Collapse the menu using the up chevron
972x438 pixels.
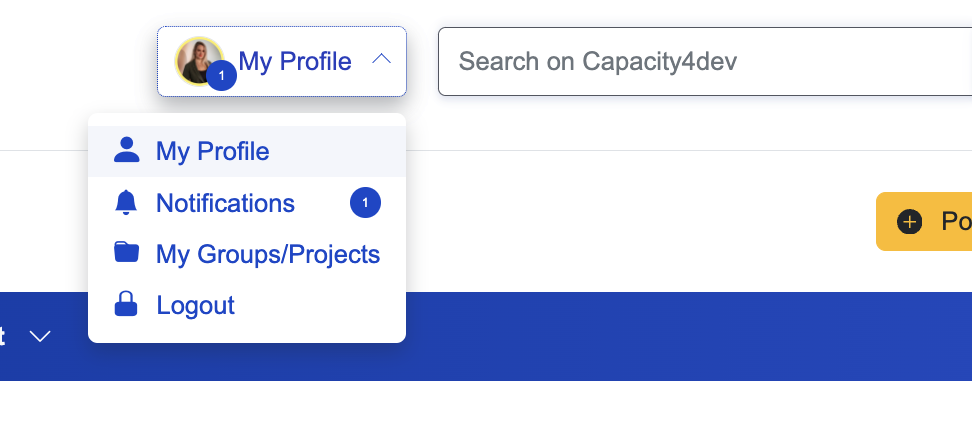381,60
